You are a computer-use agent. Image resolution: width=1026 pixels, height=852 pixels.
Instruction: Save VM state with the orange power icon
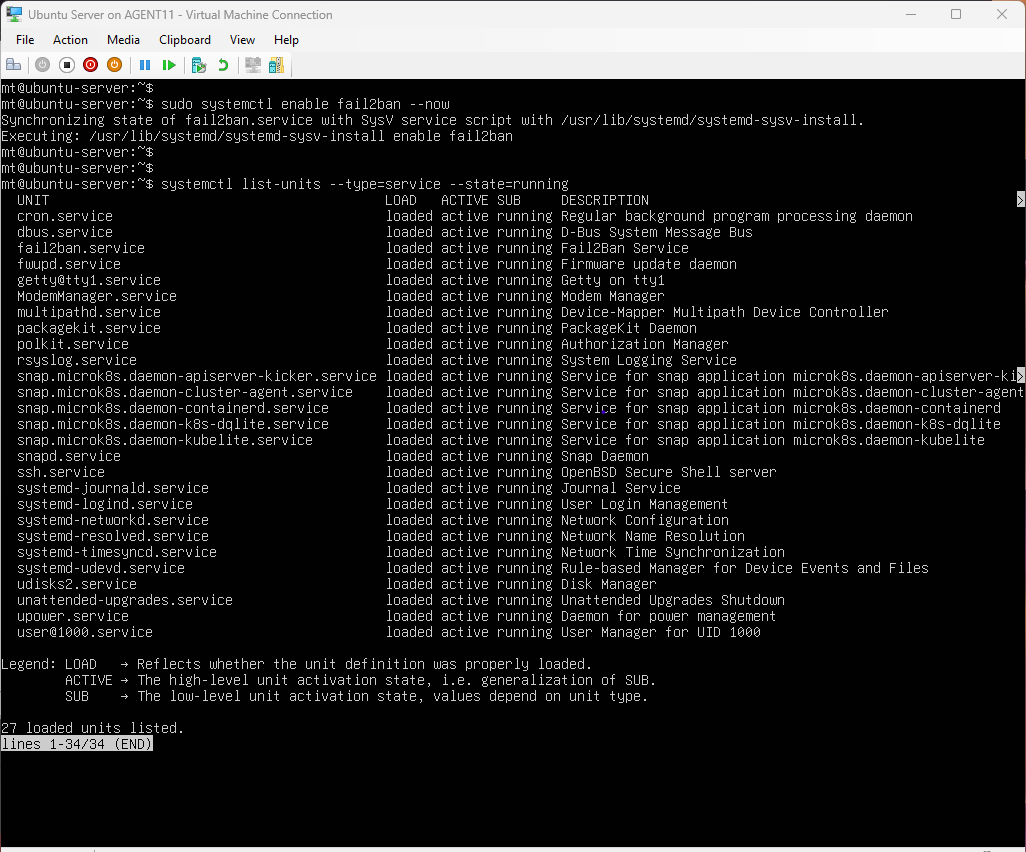coord(114,65)
